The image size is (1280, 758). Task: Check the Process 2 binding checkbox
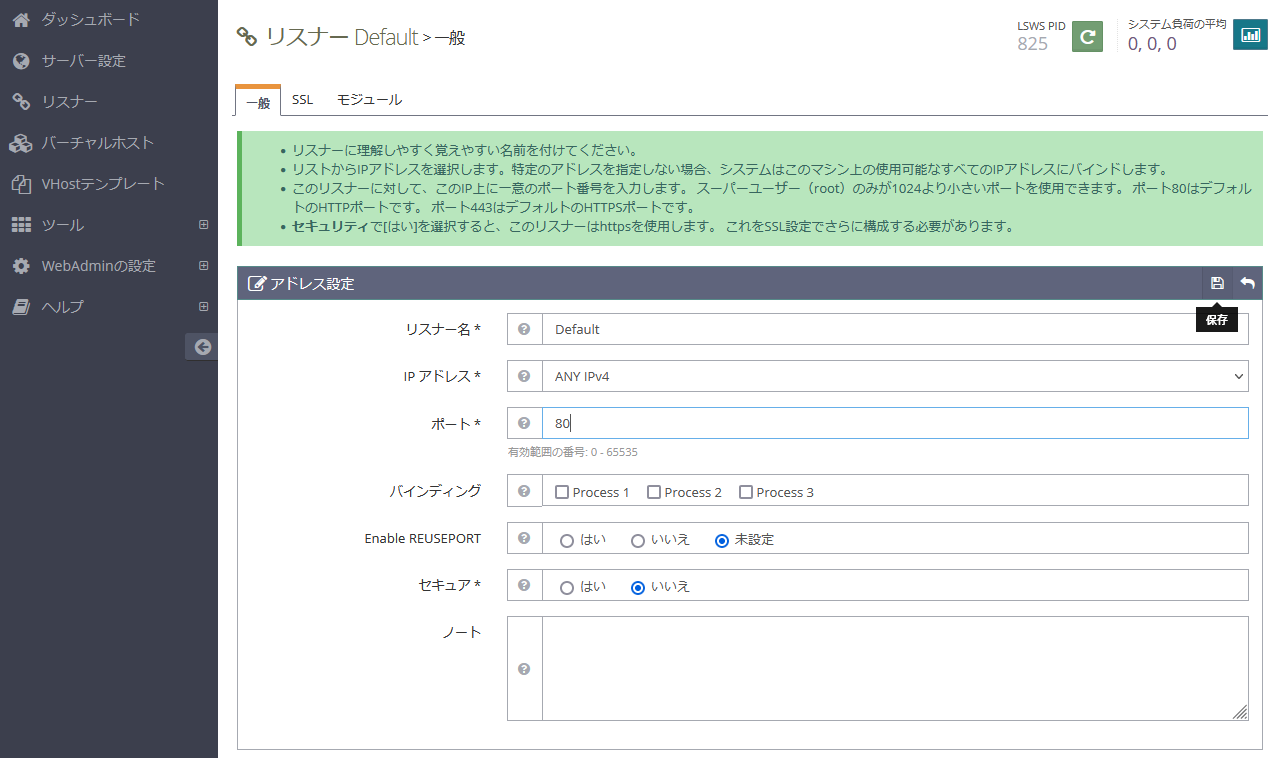coord(654,492)
